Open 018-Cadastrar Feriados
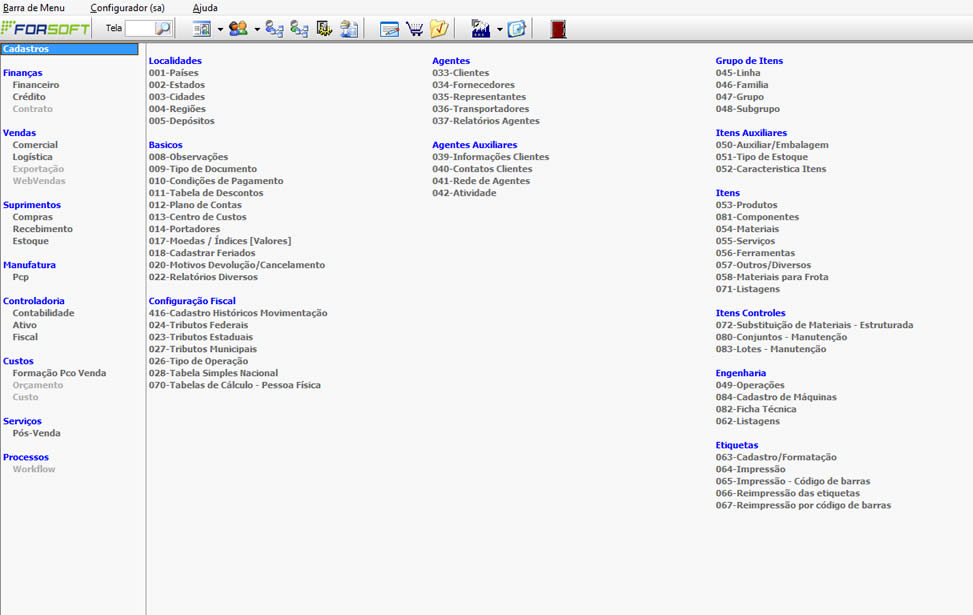The height and width of the screenshot is (615, 973). pyautogui.click(x=202, y=253)
